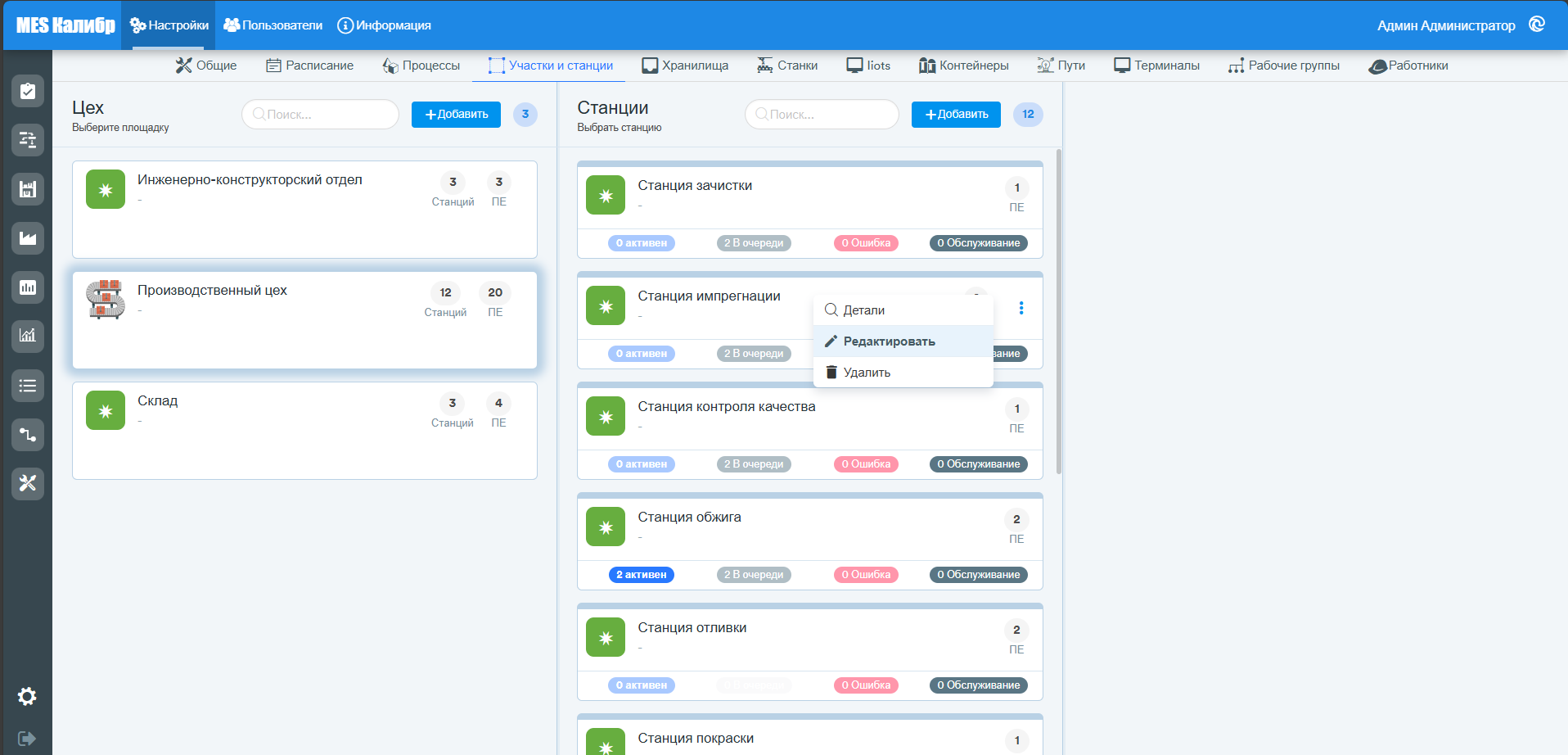Switch to the Станки tab
1568x755 pixels.
(787, 66)
